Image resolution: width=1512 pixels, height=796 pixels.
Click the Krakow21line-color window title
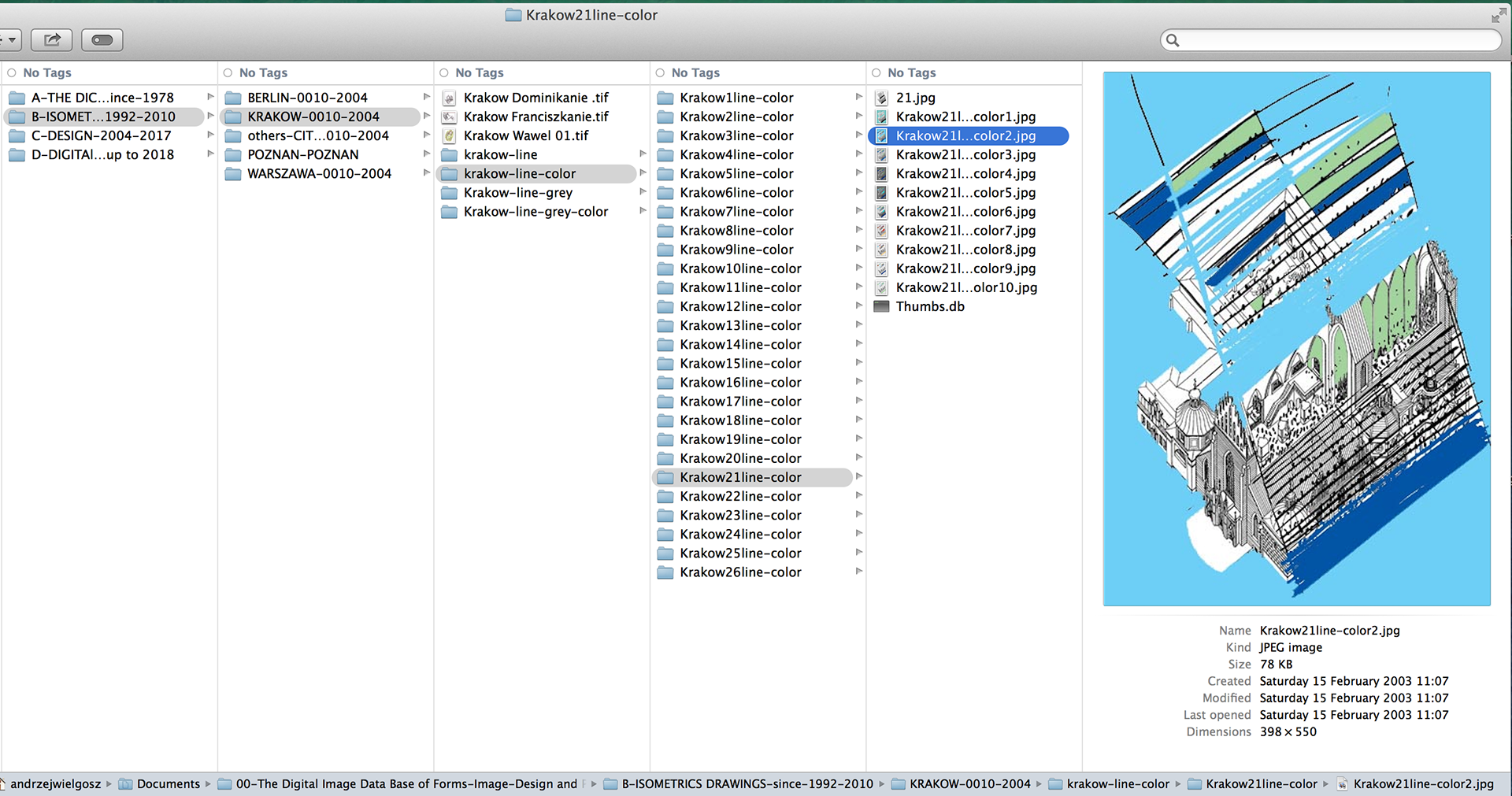591,15
